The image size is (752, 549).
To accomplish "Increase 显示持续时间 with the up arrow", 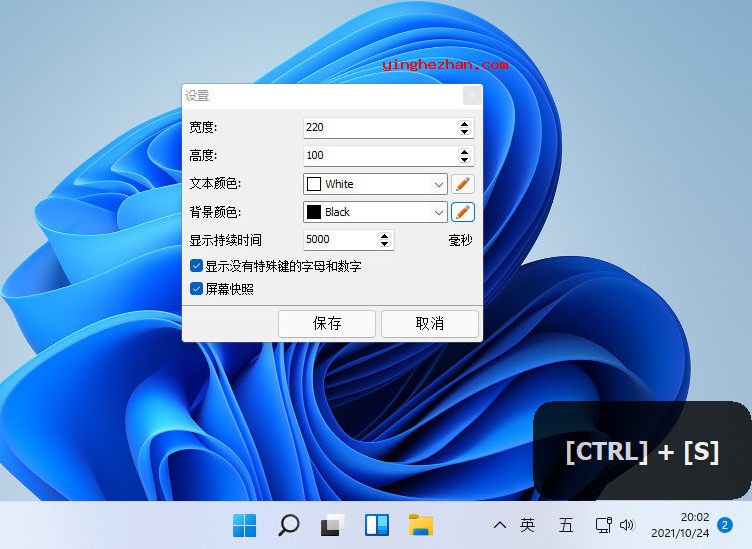I will (384, 236).
